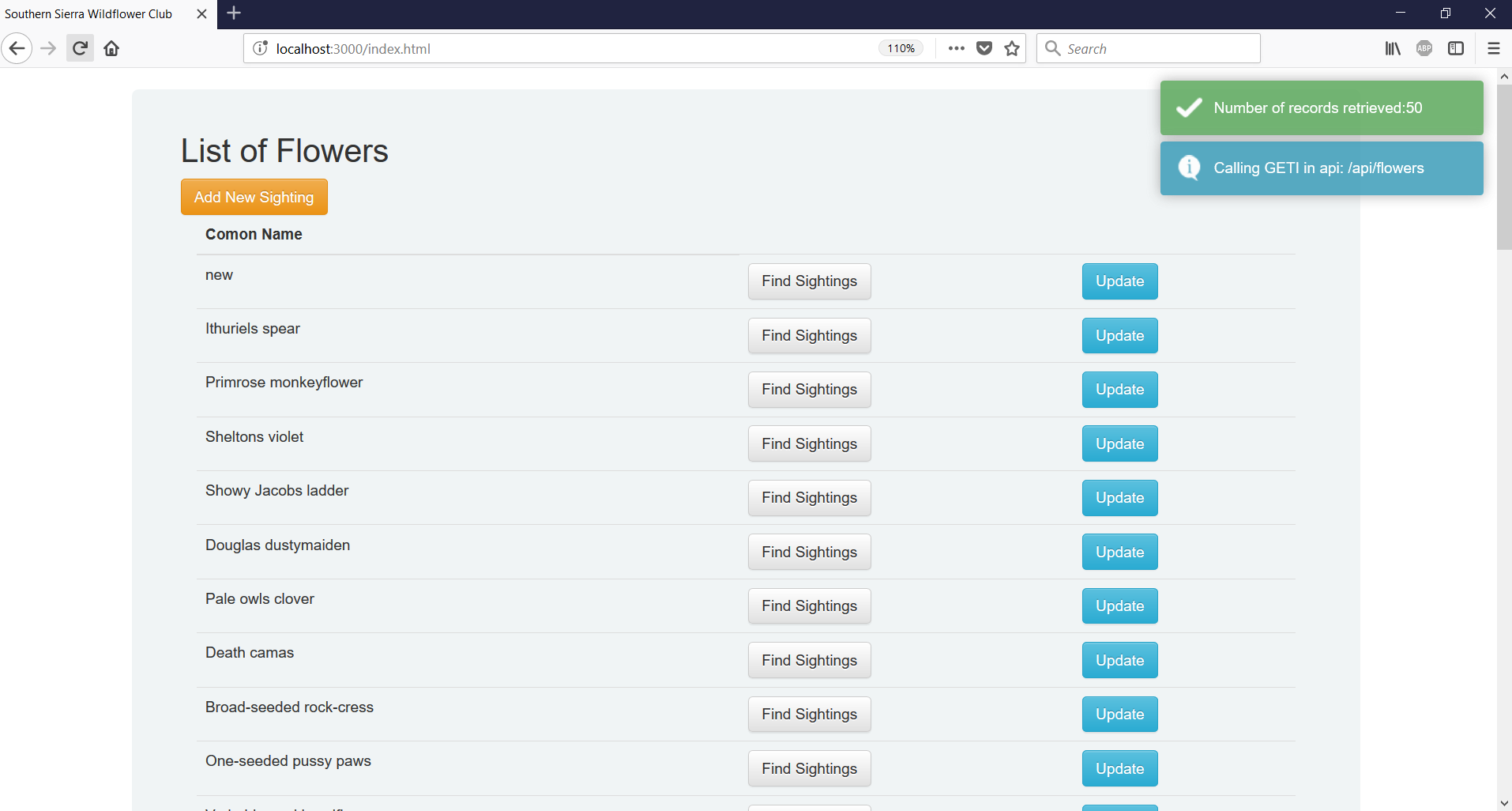The height and width of the screenshot is (811, 1512).
Task: Bookmark this page with the star icon
Action: (1012, 48)
